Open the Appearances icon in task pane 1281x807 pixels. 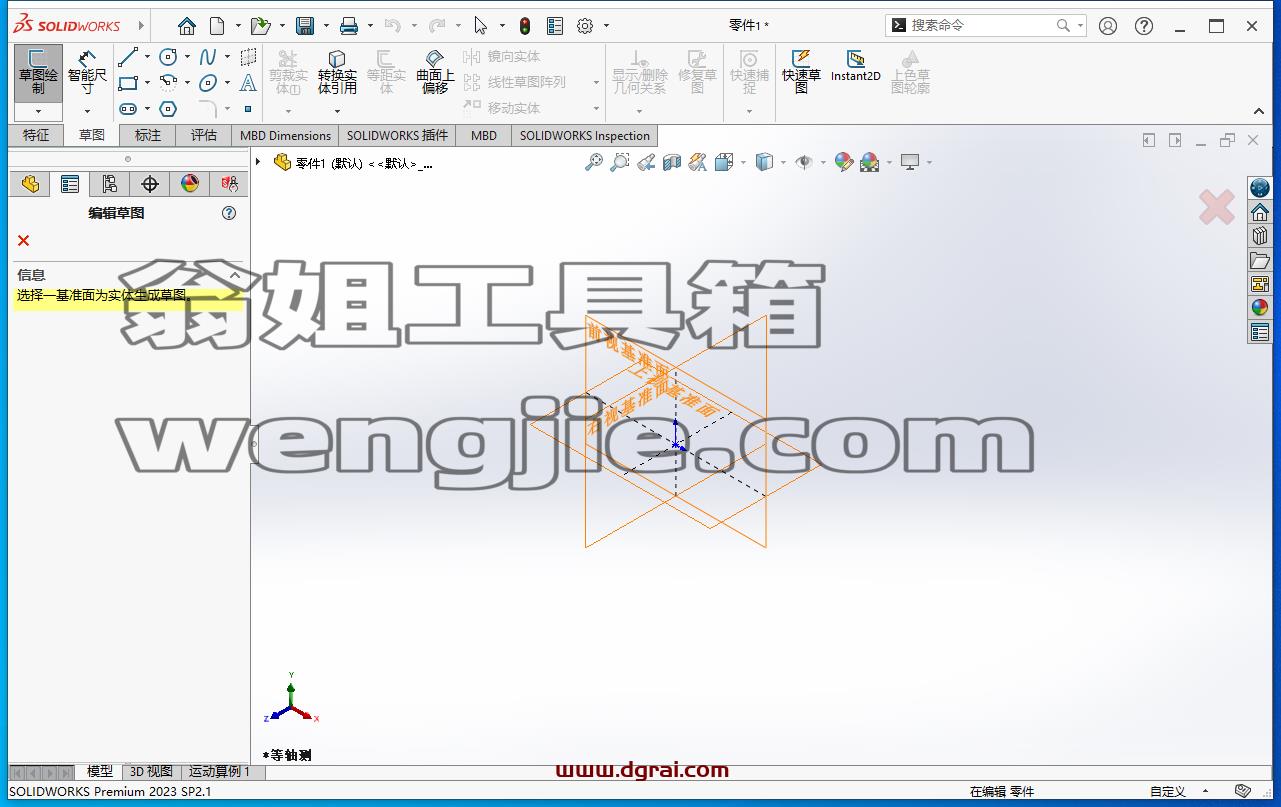[x=1260, y=308]
